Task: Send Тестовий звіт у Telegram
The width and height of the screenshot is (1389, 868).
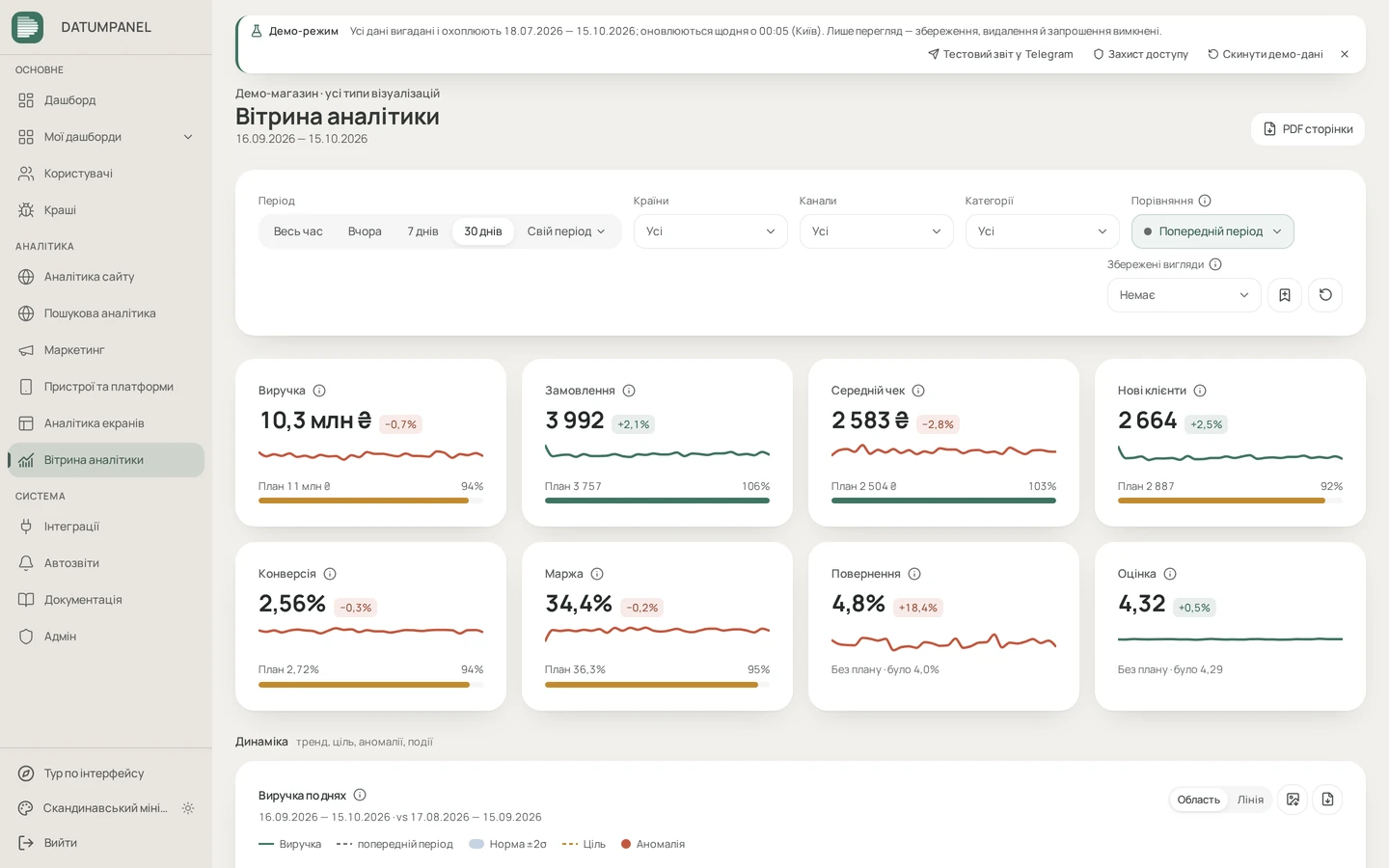Action: [x=1000, y=54]
